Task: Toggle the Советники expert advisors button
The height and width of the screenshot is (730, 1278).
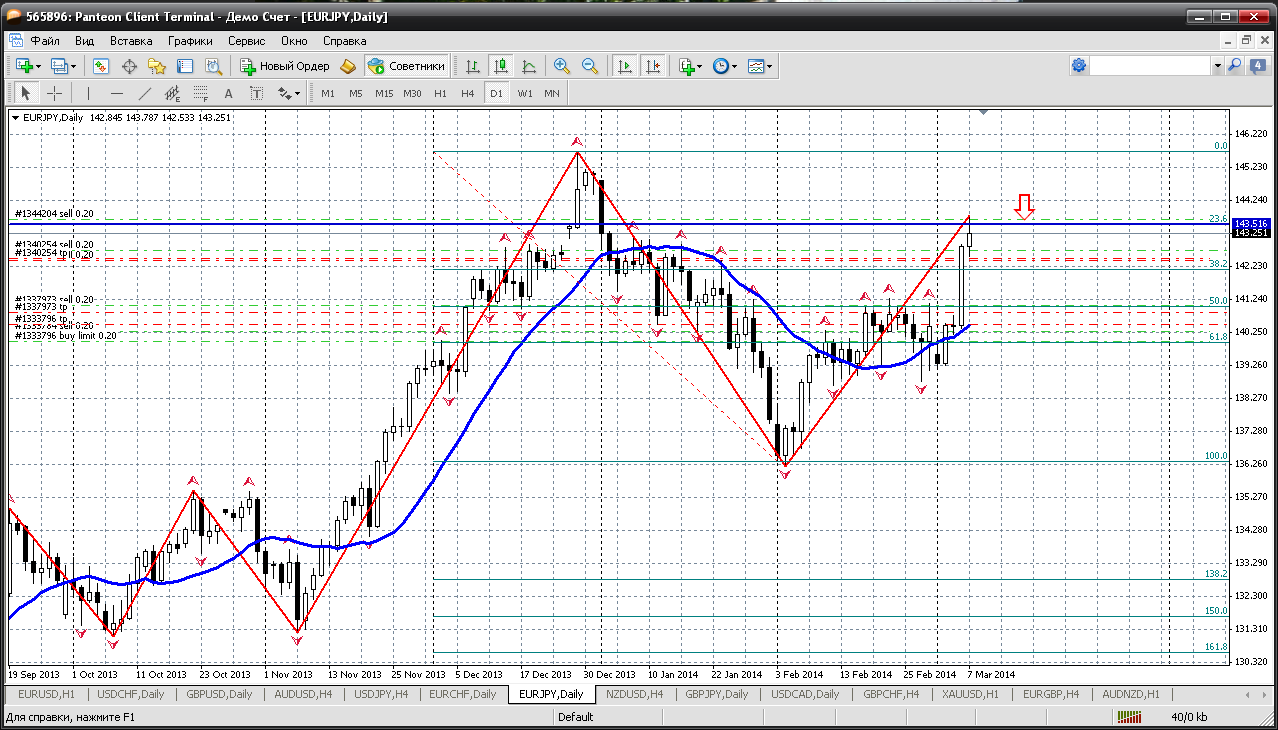Action: [x=406, y=66]
